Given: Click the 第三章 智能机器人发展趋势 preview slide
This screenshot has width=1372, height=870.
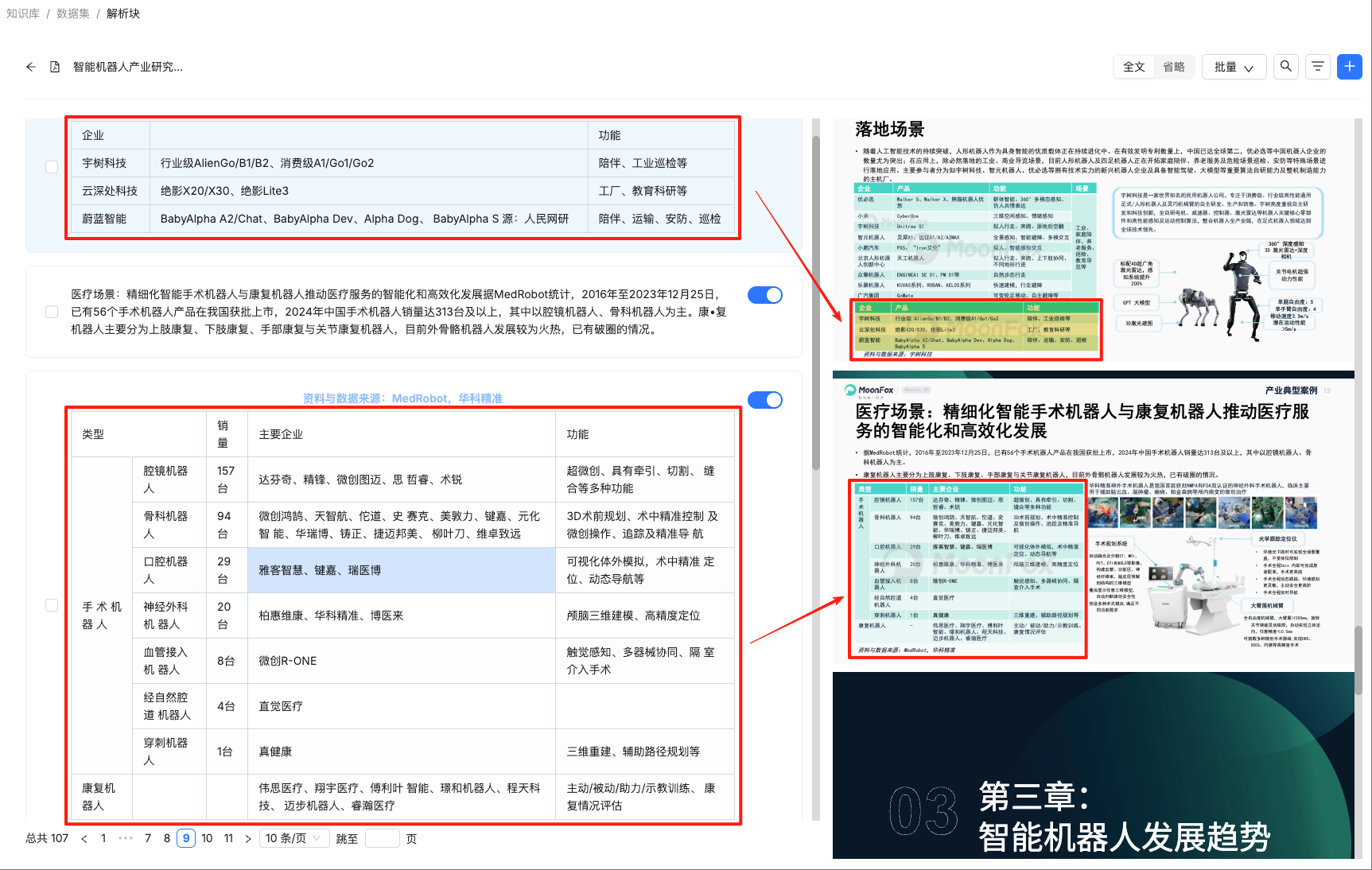Looking at the screenshot, I should pyautogui.click(x=1093, y=765).
